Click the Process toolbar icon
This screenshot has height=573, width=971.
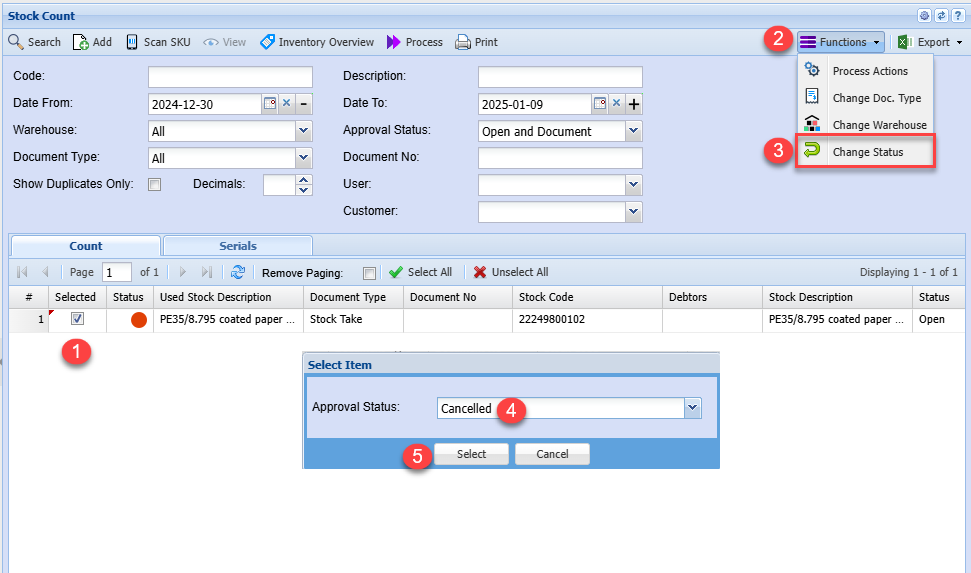393,42
